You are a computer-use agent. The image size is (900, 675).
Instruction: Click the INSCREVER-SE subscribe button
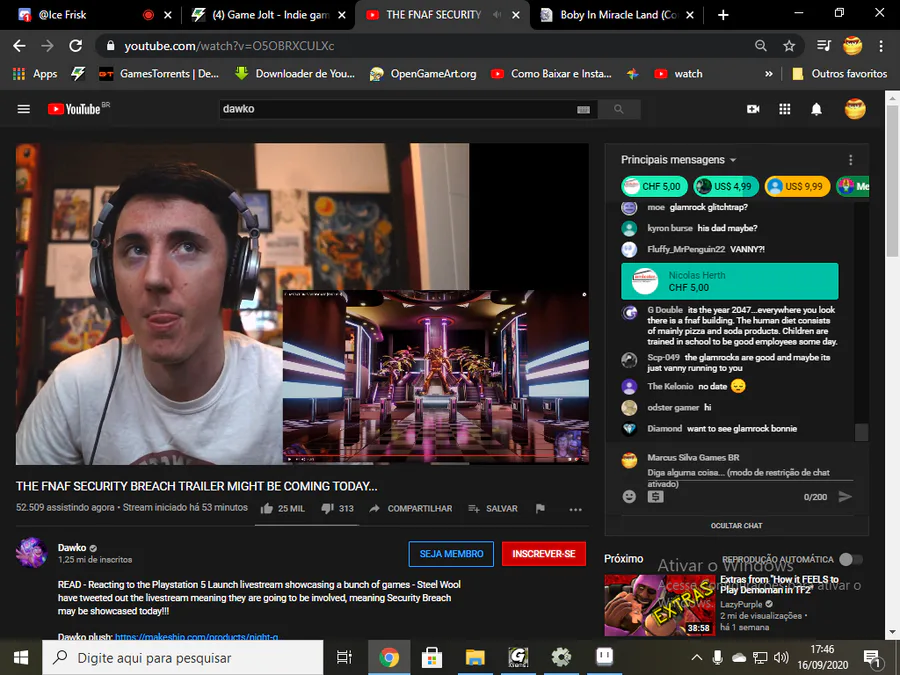click(544, 554)
